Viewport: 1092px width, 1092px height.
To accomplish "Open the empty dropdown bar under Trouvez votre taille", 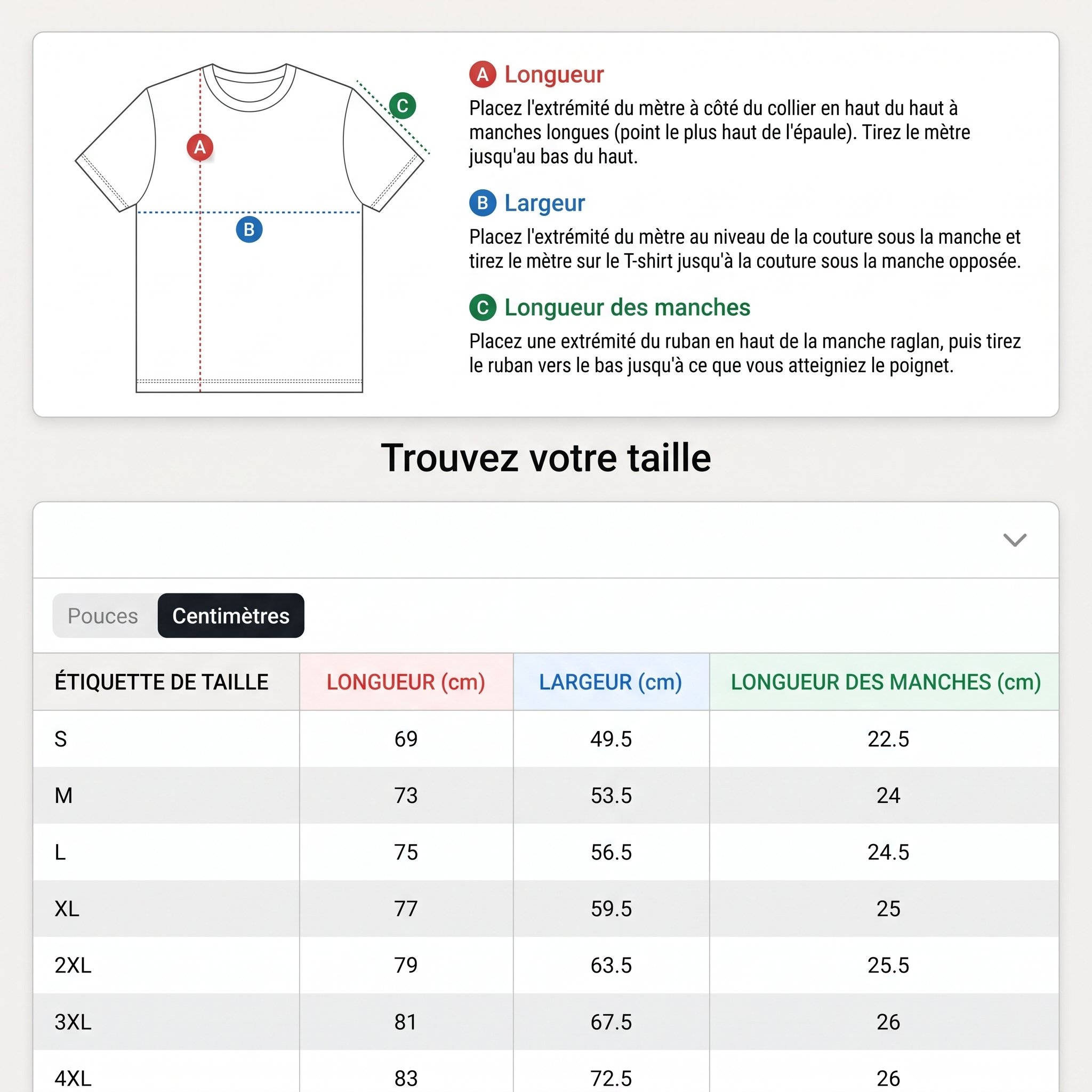I will pyautogui.click(x=546, y=540).
